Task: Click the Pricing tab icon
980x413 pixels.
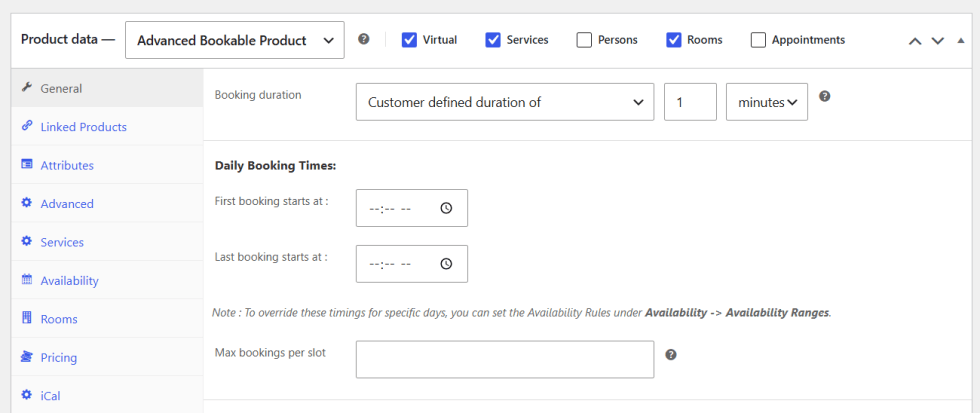Action: click(x=26, y=357)
